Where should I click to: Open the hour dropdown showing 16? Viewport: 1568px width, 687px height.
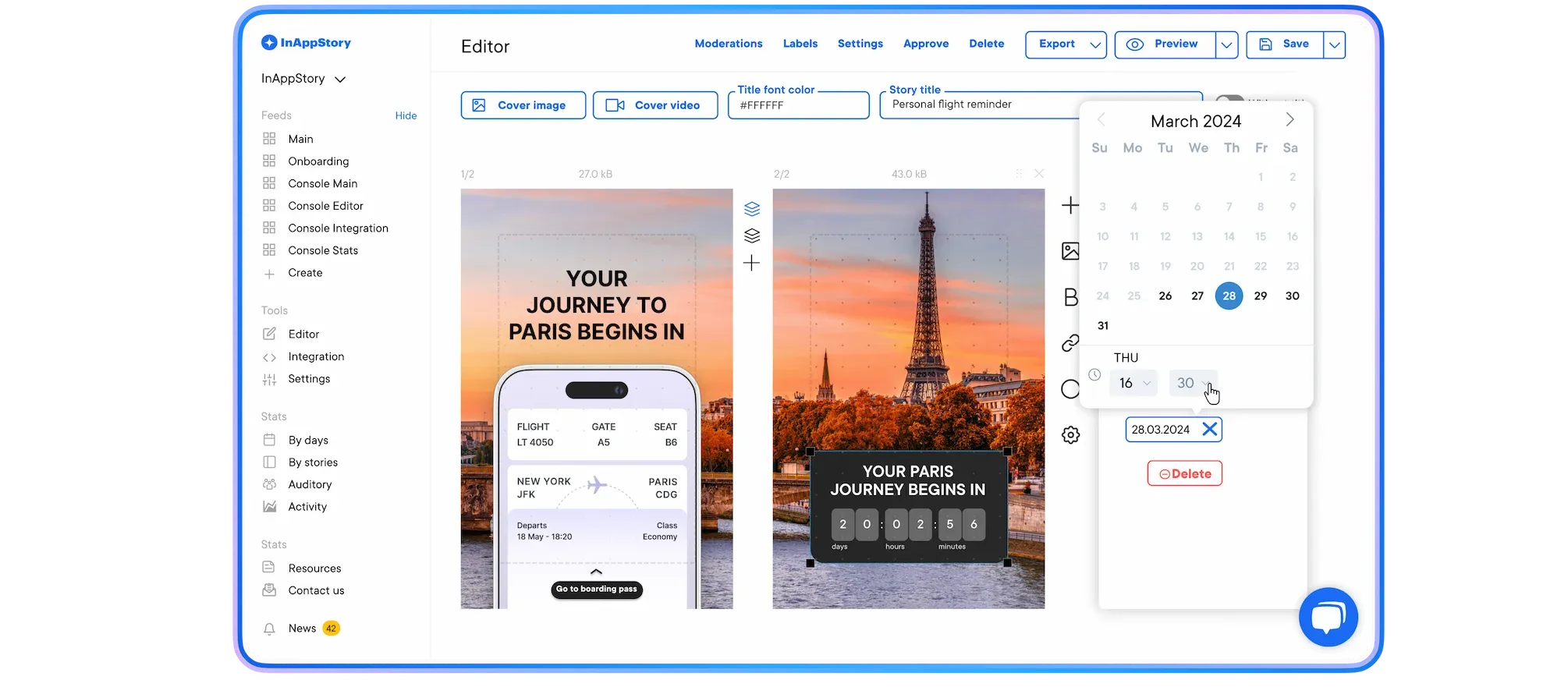pyautogui.click(x=1134, y=383)
